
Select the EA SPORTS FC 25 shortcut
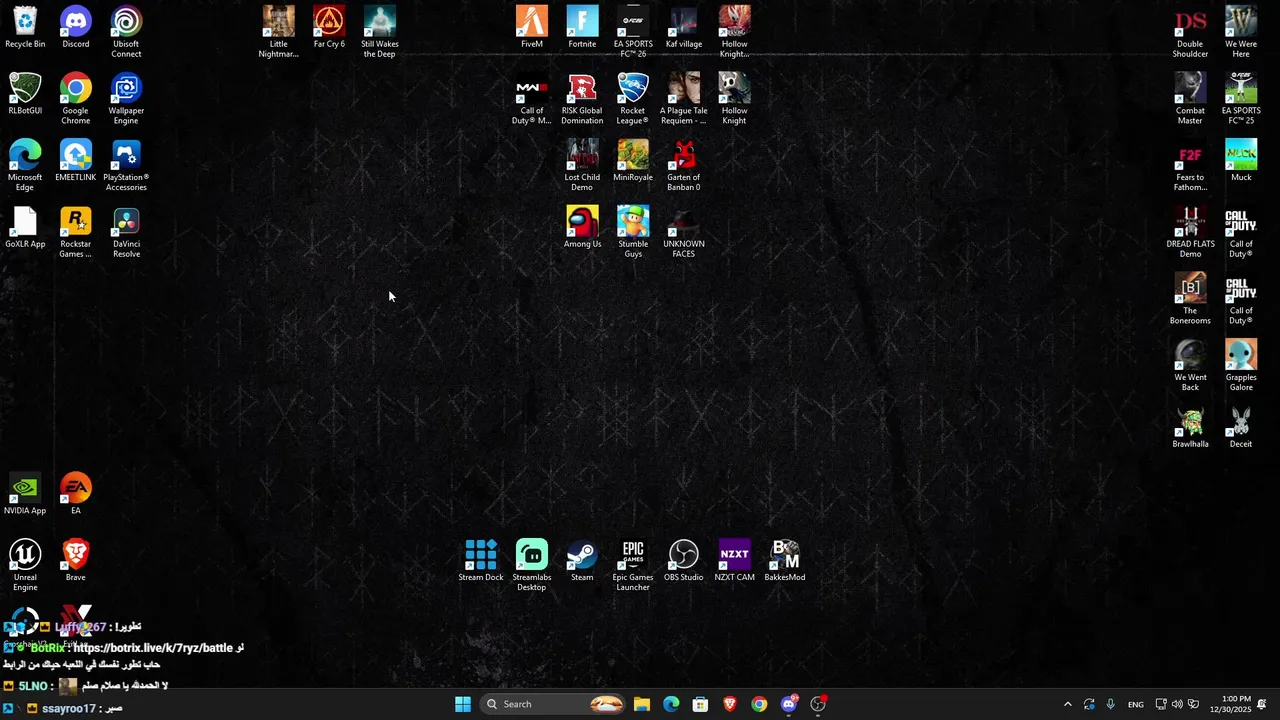pos(1241,99)
